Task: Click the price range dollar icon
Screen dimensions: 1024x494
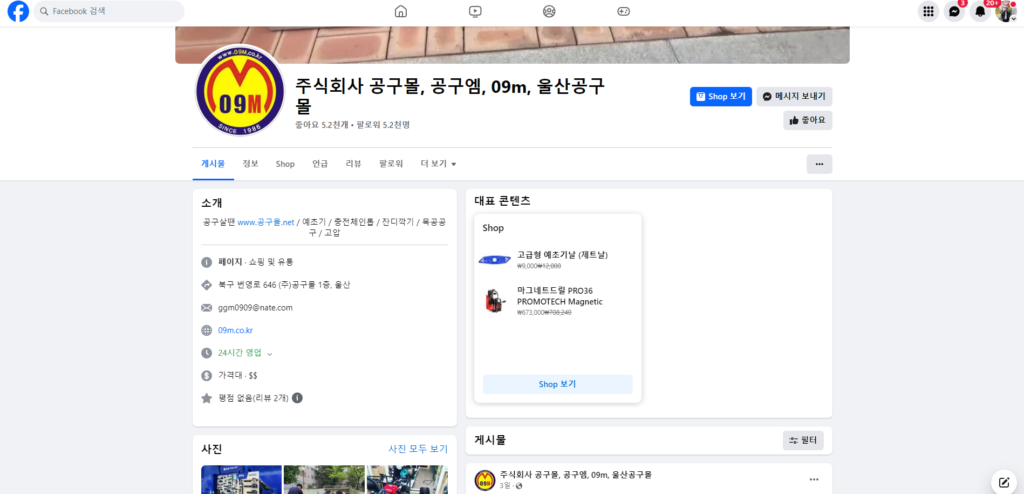Action: pos(206,376)
